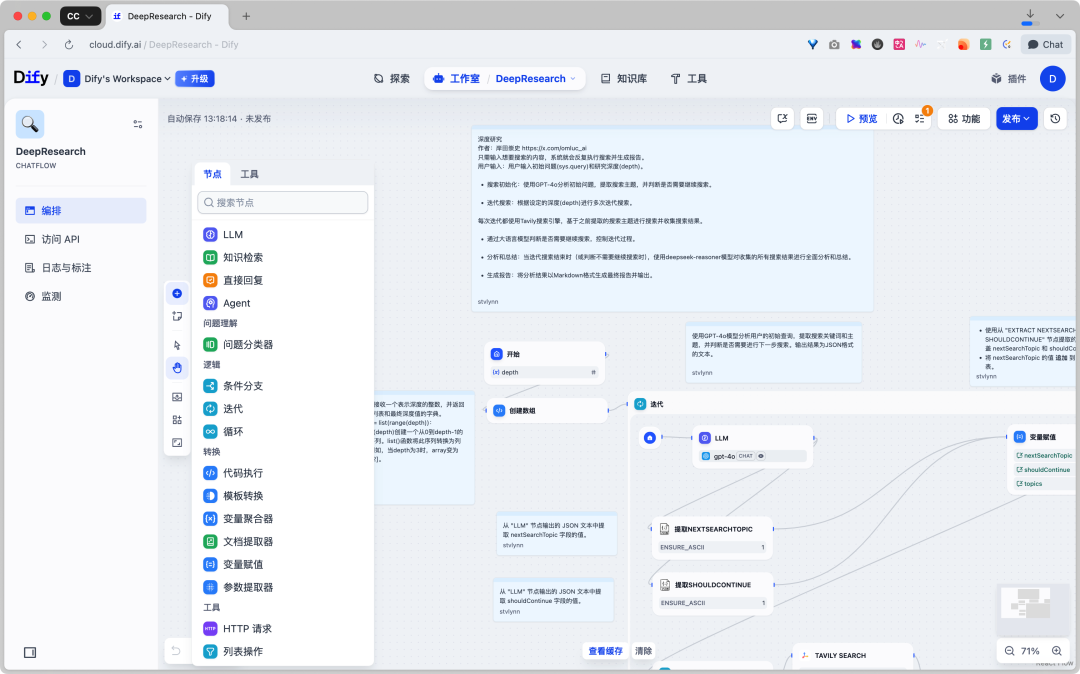Click the add node plus button
1080x674 pixels.
tap(177, 293)
